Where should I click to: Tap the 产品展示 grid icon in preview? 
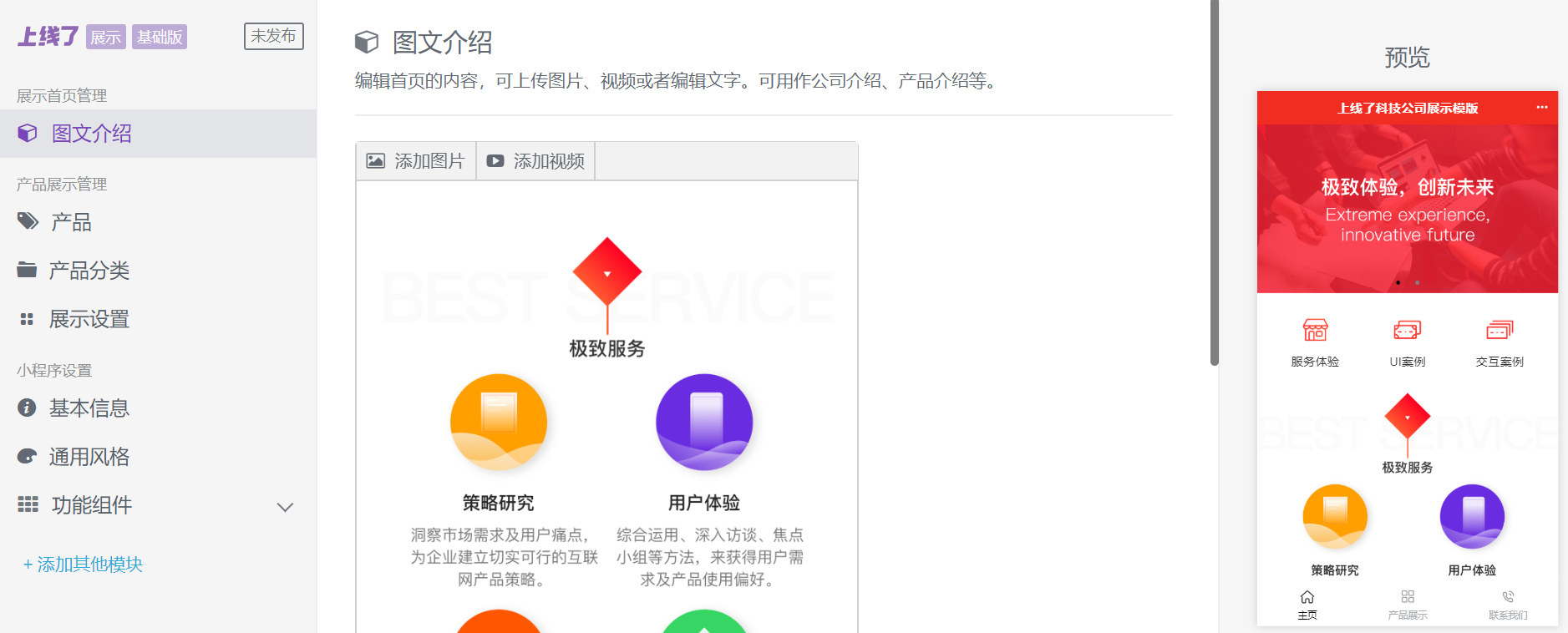tap(1408, 597)
